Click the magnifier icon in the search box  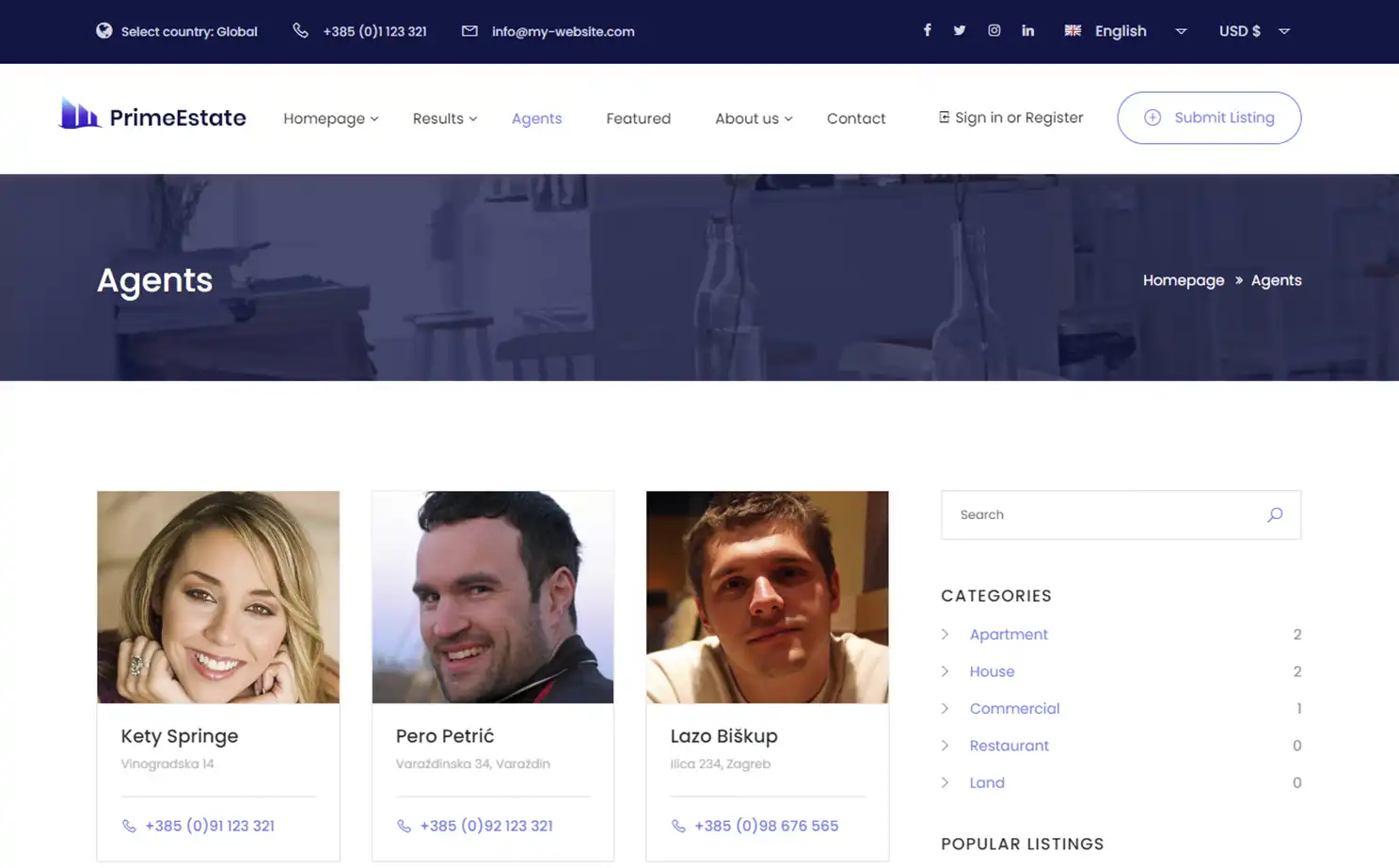[x=1275, y=514]
